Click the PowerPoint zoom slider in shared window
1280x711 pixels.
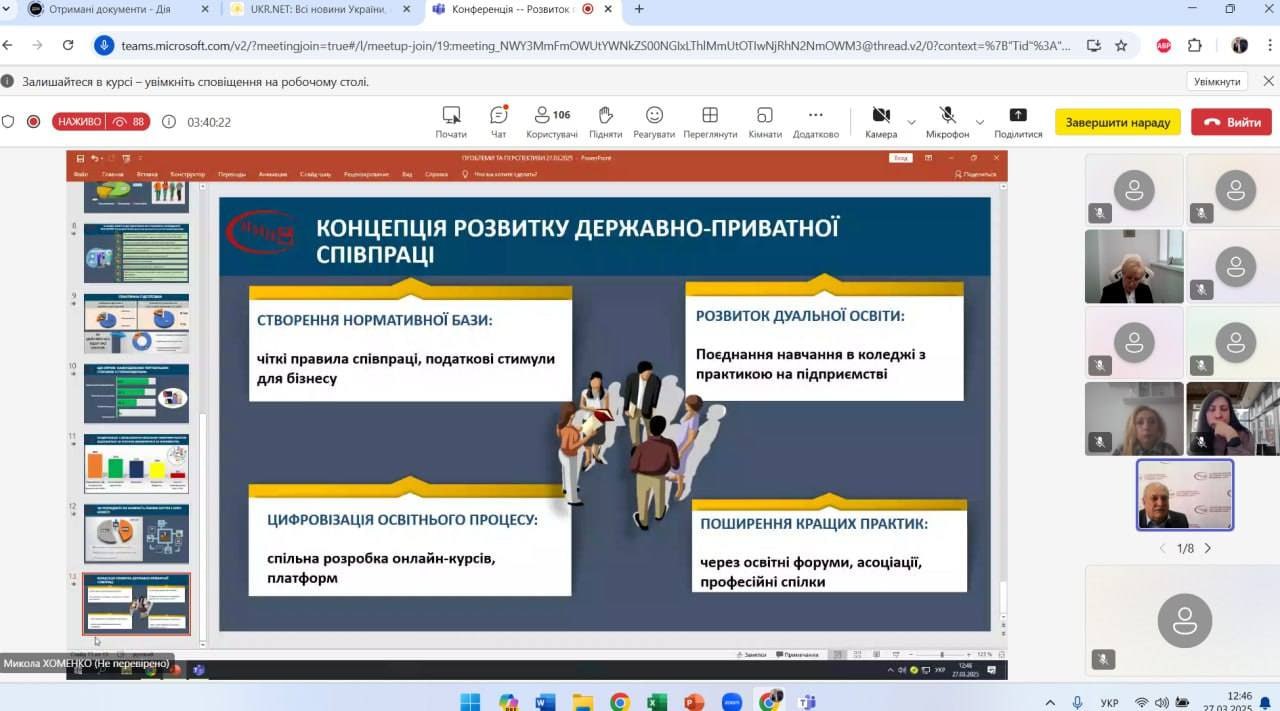(x=940, y=654)
